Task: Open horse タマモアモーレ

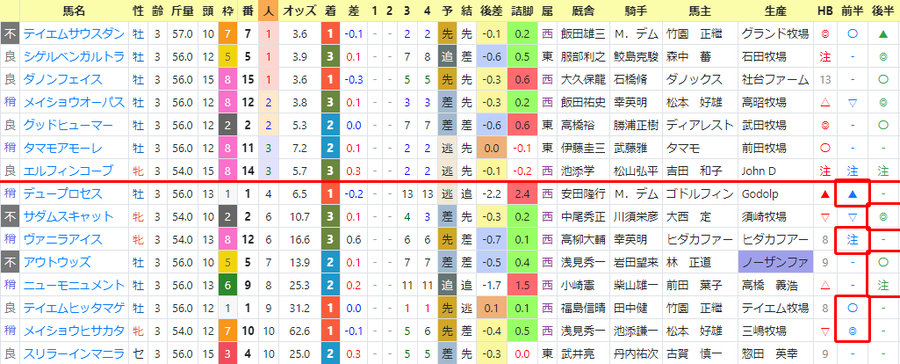Action: 63,148
